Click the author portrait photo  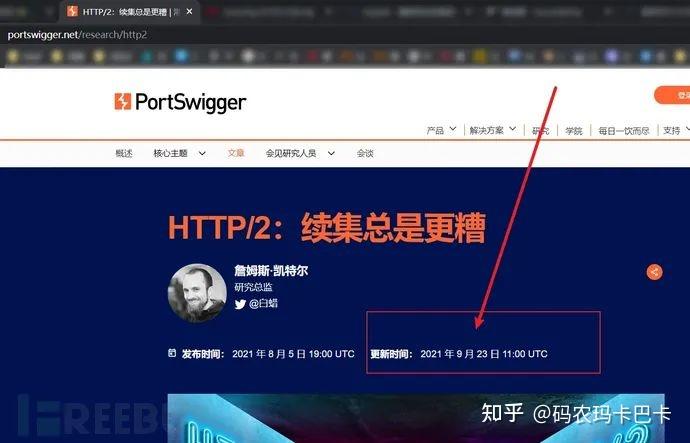(x=197, y=293)
